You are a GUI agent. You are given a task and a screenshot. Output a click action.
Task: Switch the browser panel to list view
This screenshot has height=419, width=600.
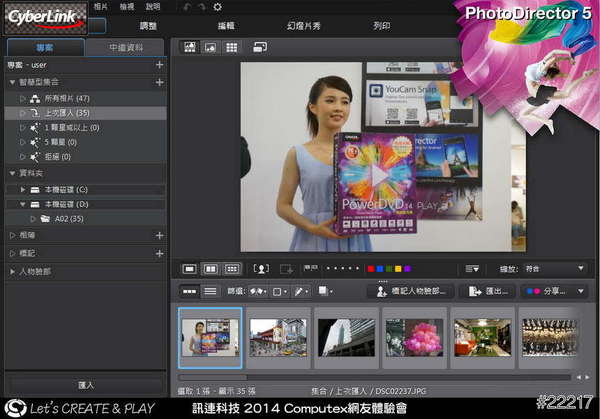210,291
